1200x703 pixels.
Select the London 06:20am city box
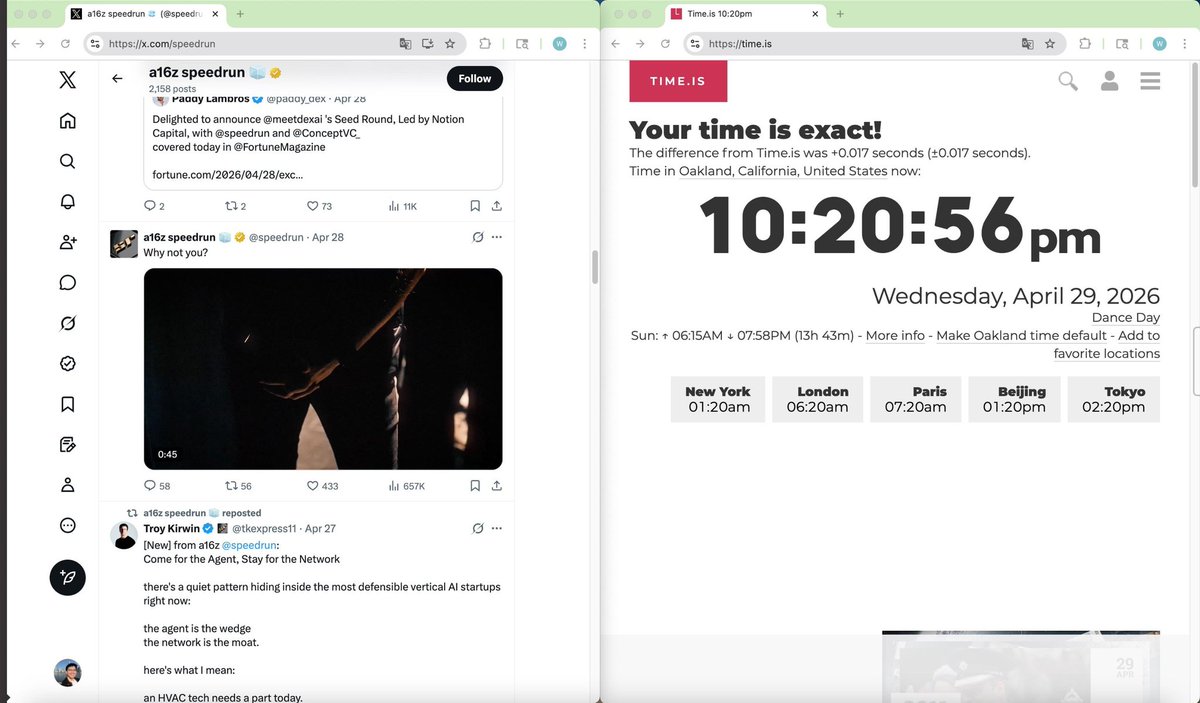point(817,399)
